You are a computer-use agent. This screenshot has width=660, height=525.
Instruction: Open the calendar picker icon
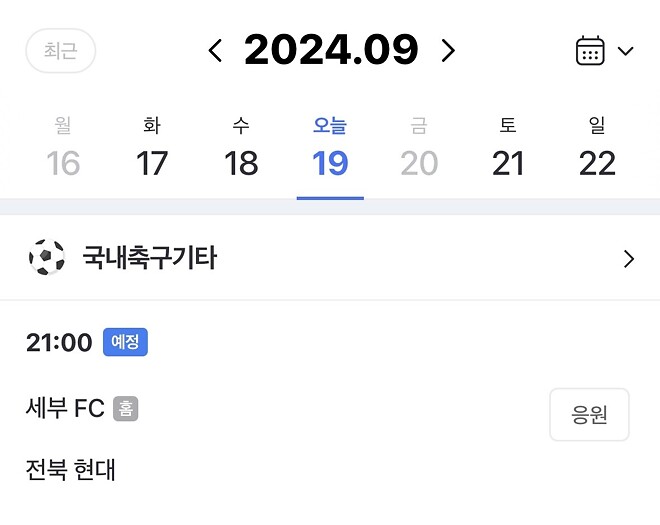coord(590,51)
